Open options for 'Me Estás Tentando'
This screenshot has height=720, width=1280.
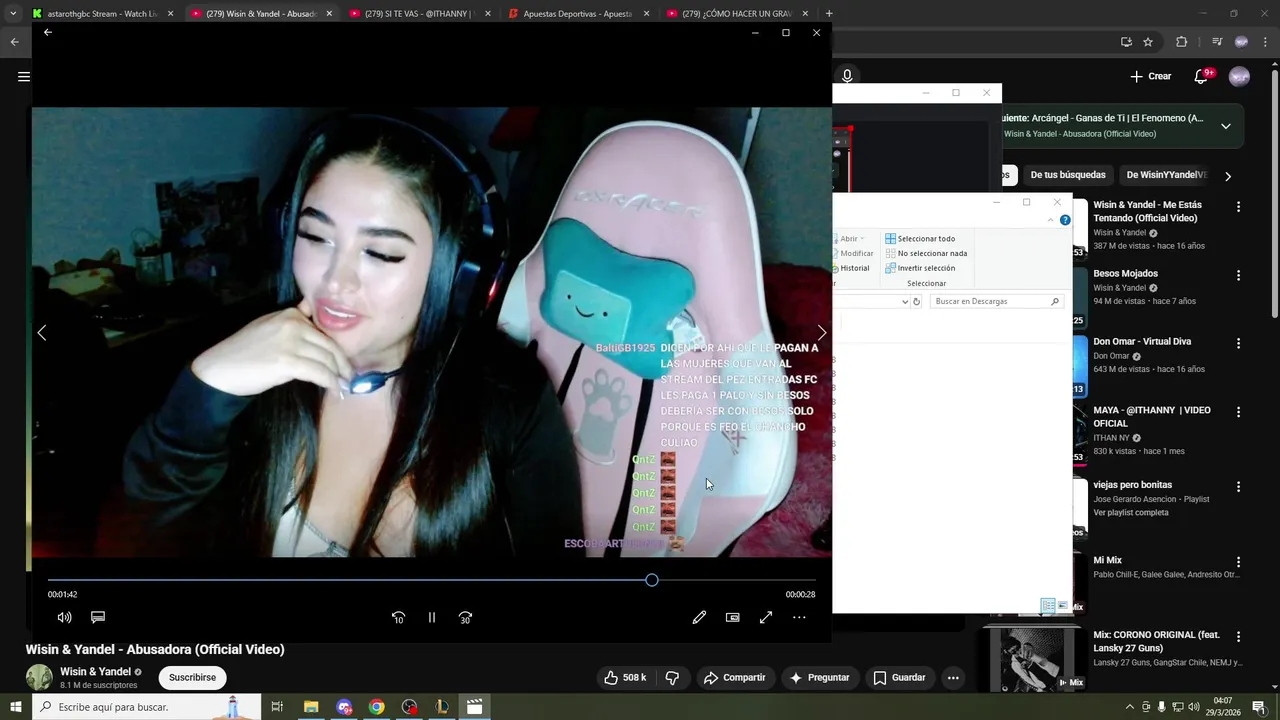coord(1238,207)
